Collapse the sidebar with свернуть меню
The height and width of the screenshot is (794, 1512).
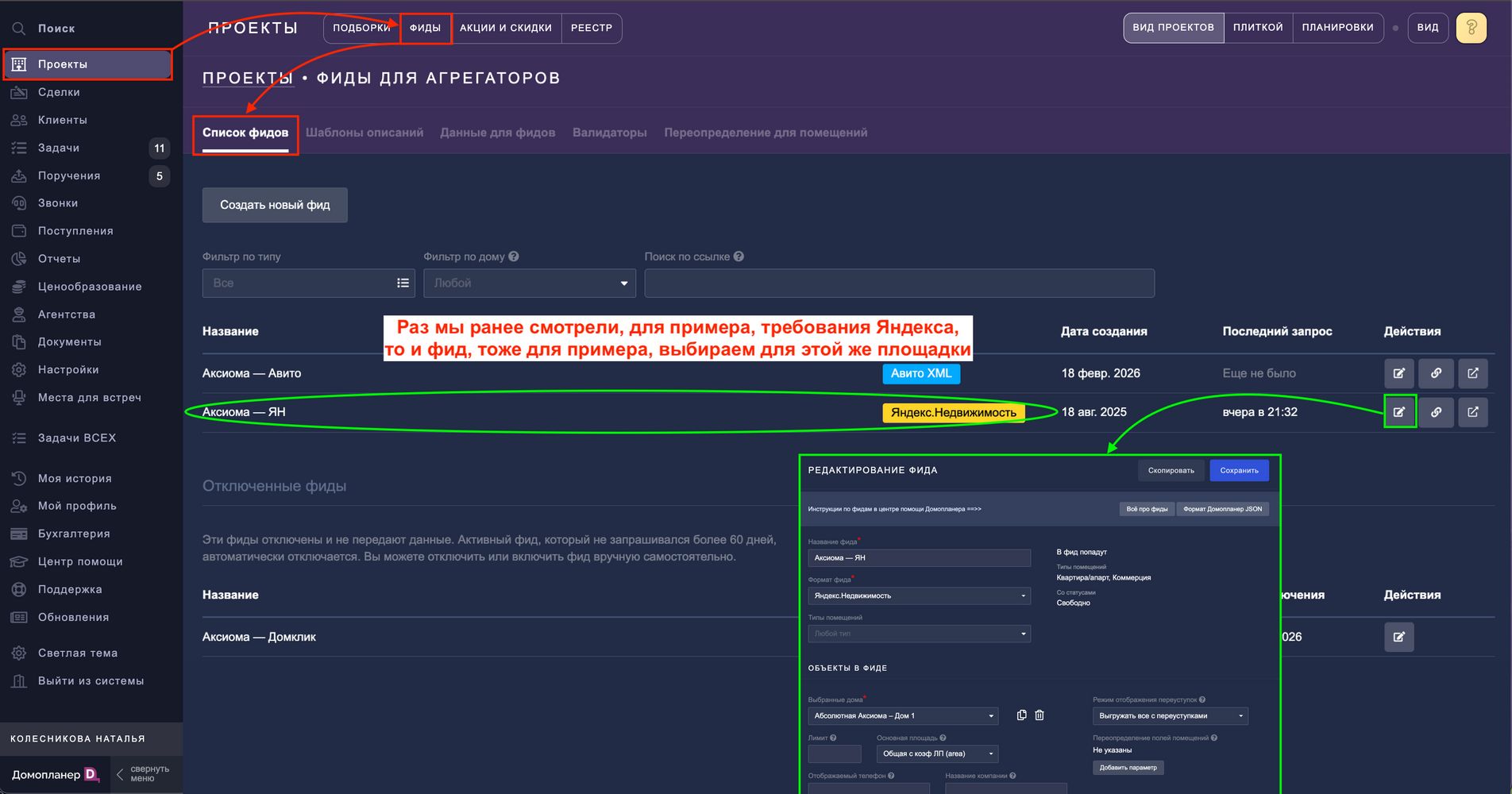click(x=143, y=774)
